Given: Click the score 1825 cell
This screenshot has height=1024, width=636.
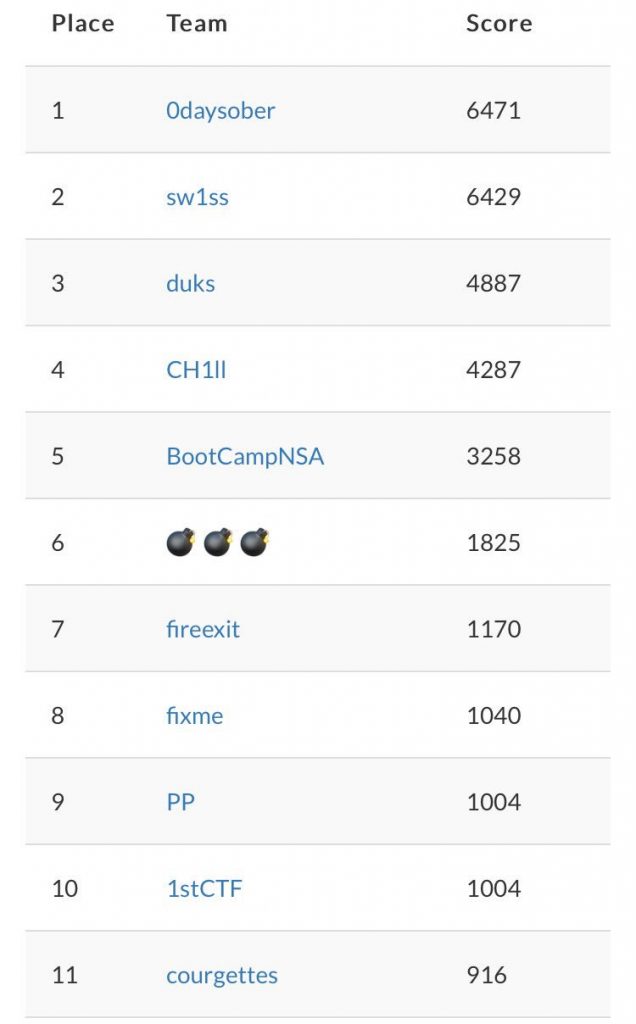Looking at the screenshot, I should (493, 543).
